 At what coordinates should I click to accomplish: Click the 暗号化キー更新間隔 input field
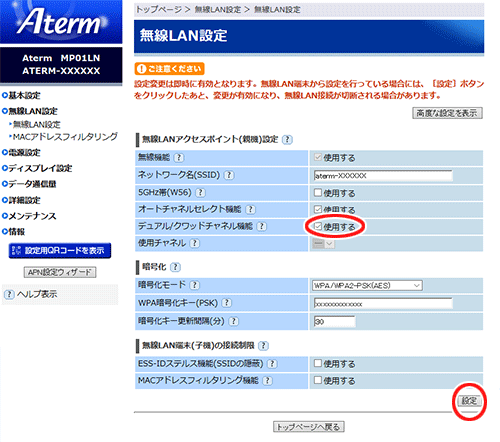pos(334,322)
